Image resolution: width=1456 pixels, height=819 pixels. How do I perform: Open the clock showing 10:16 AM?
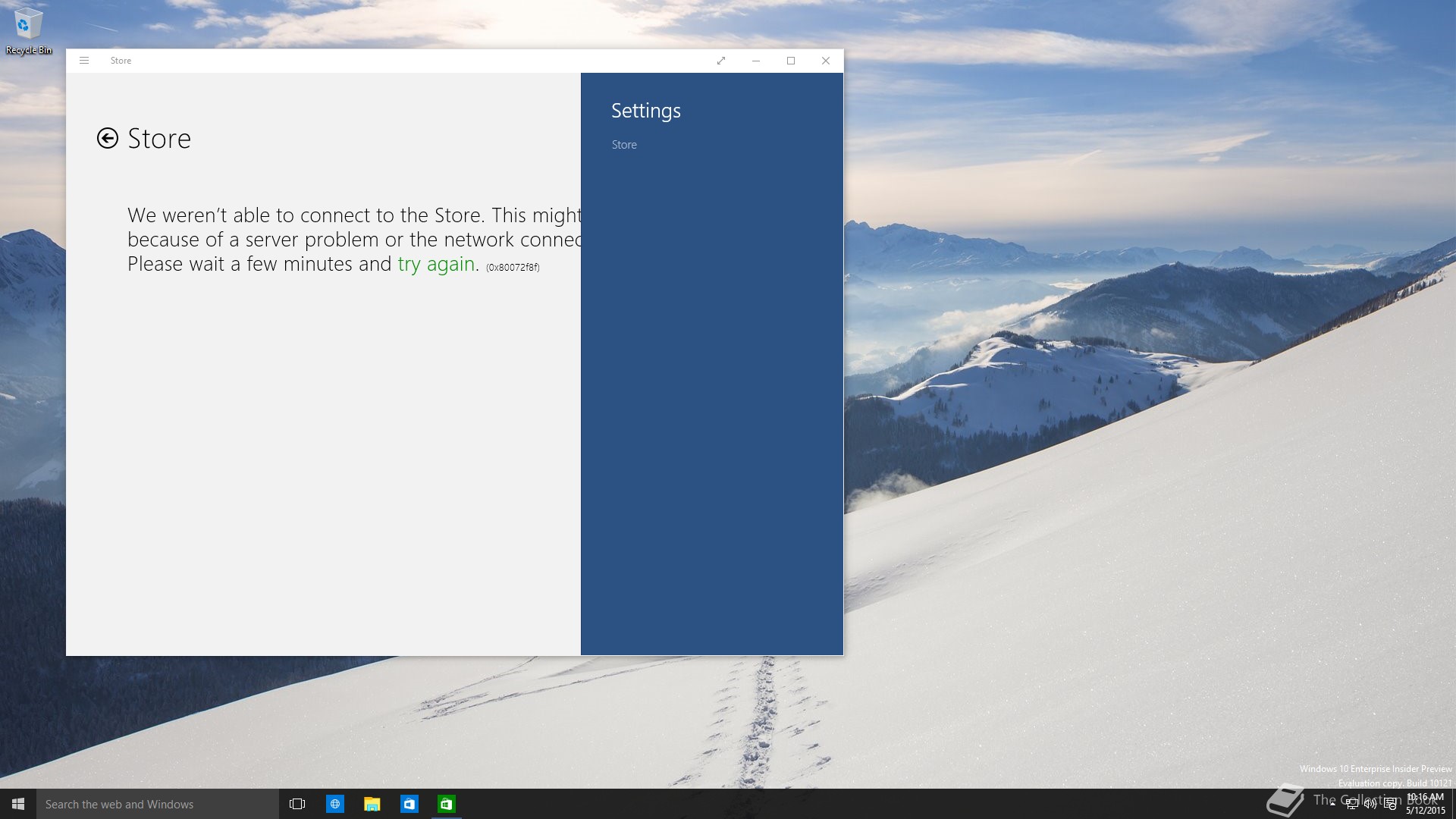tap(1426, 804)
